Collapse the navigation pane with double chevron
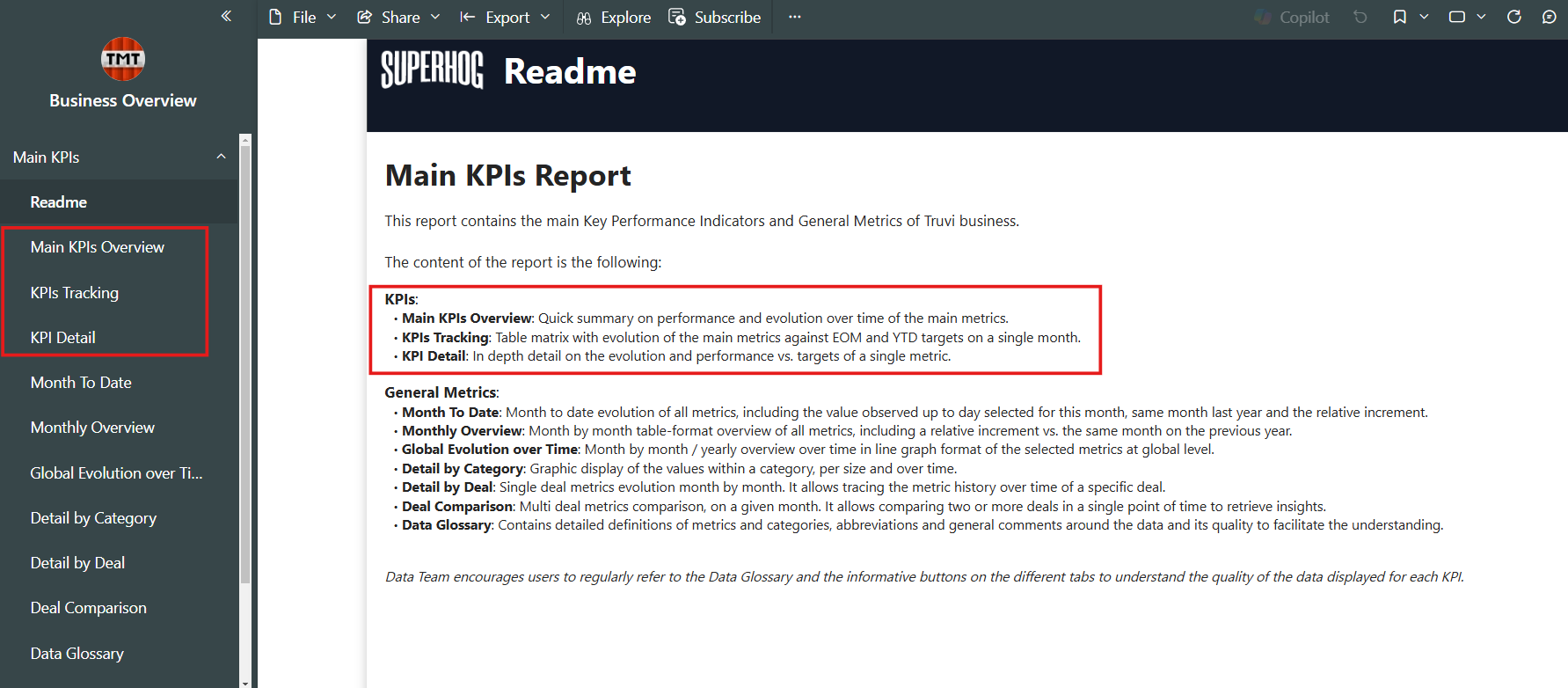Image resolution: width=1568 pixels, height=688 pixels. click(x=226, y=16)
